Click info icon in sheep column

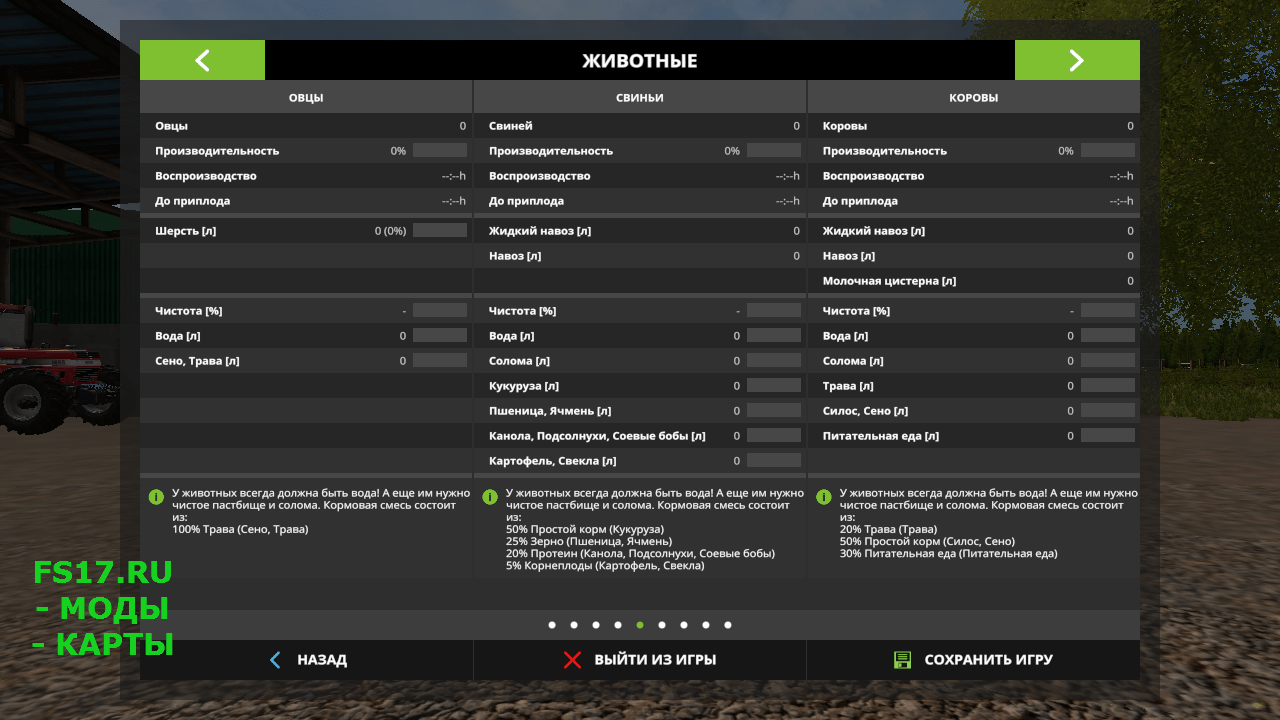[156, 496]
